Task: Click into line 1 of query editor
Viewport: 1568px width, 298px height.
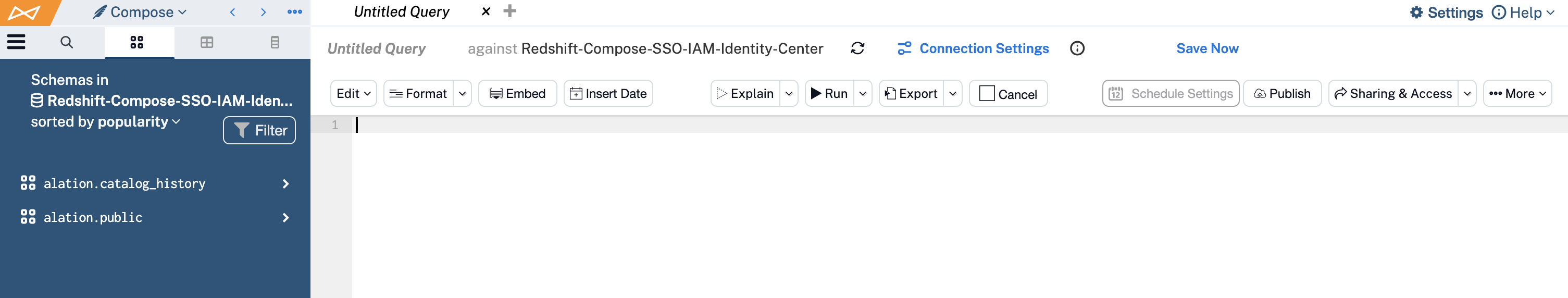Action: click(x=730, y=125)
